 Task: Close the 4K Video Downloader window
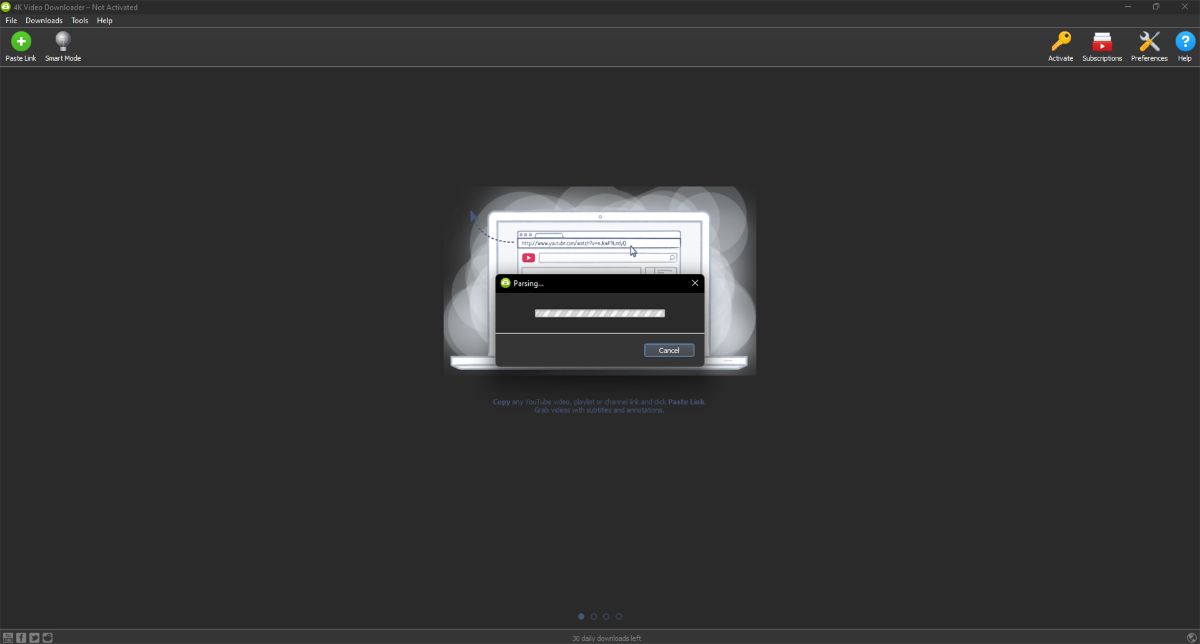1185,7
